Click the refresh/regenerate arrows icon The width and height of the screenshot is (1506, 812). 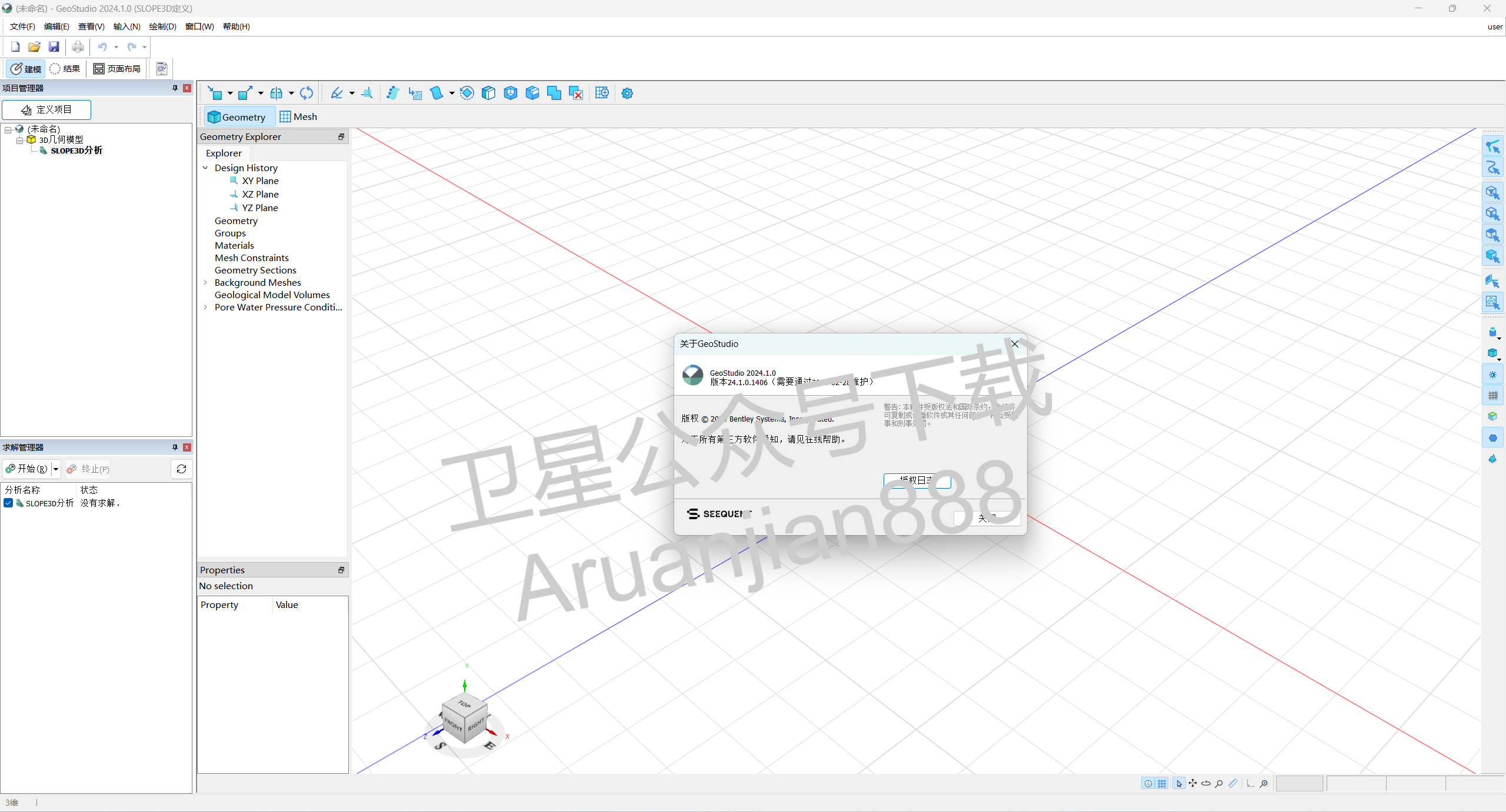[x=306, y=93]
